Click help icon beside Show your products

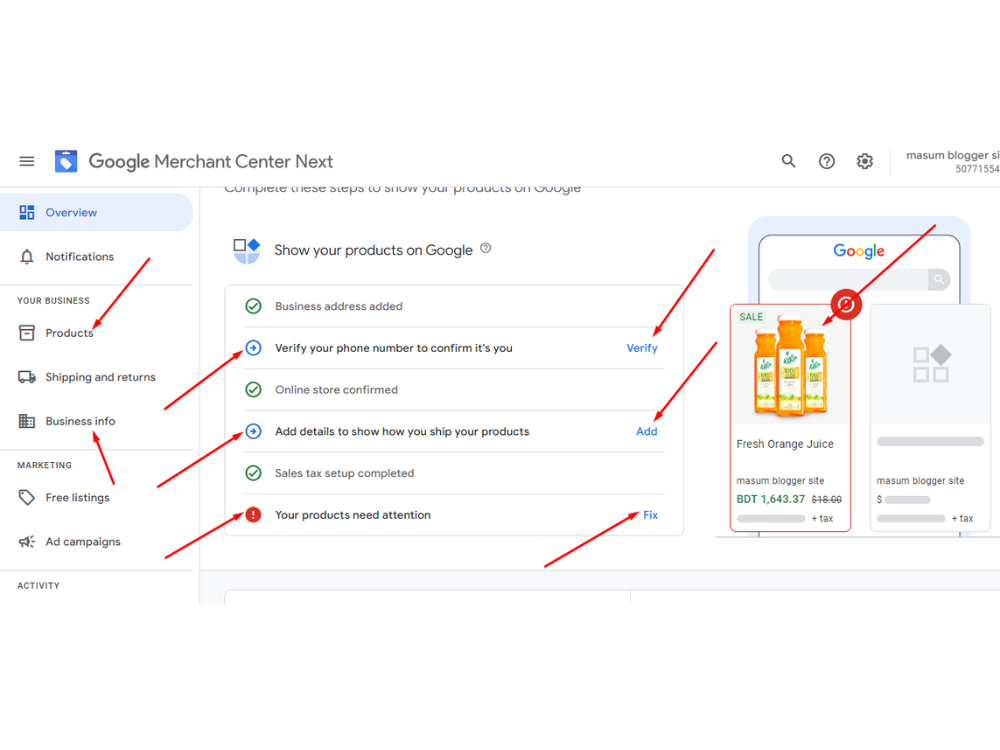coord(485,249)
